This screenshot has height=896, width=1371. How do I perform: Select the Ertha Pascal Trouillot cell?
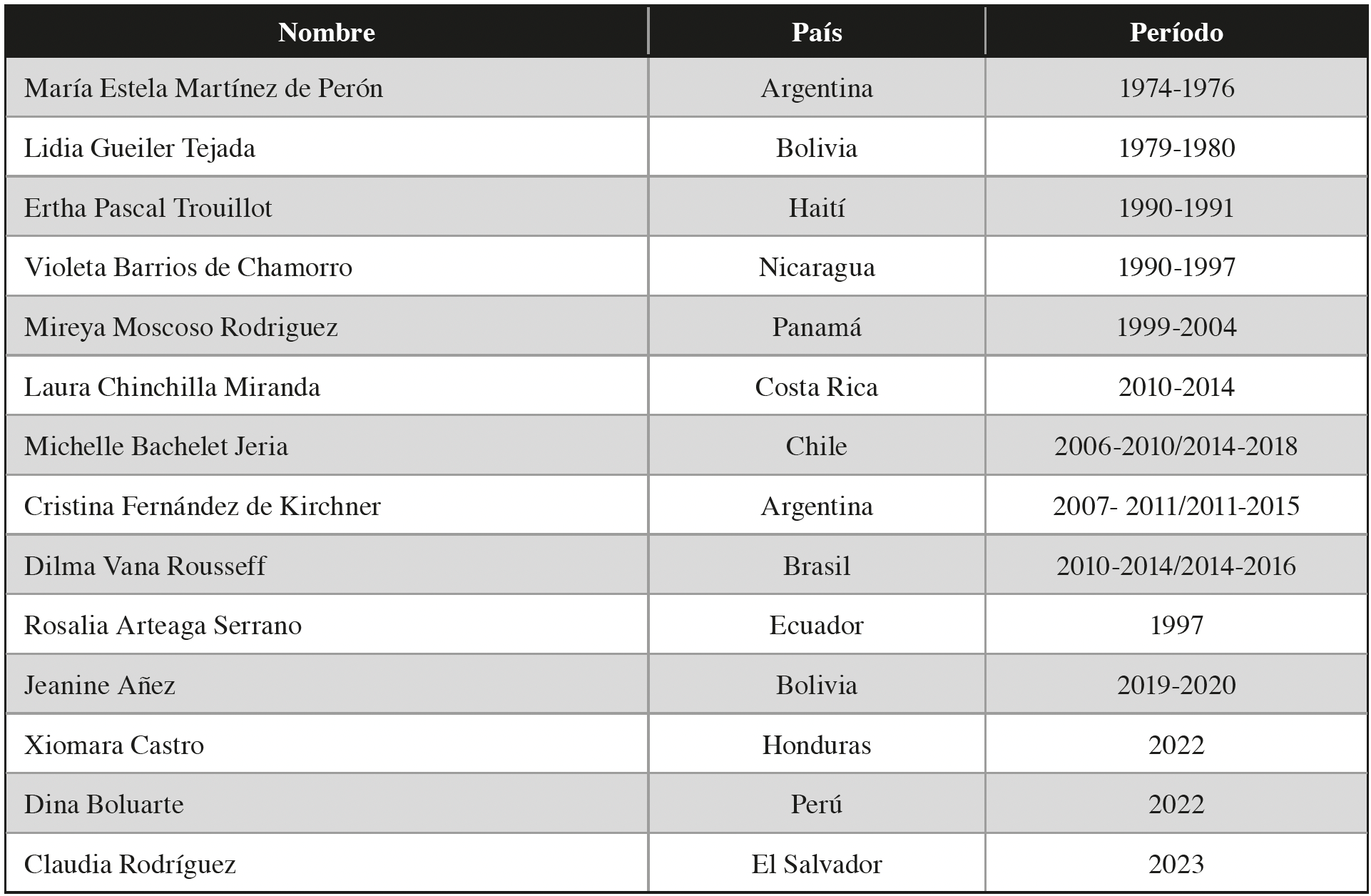click(148, 208)
